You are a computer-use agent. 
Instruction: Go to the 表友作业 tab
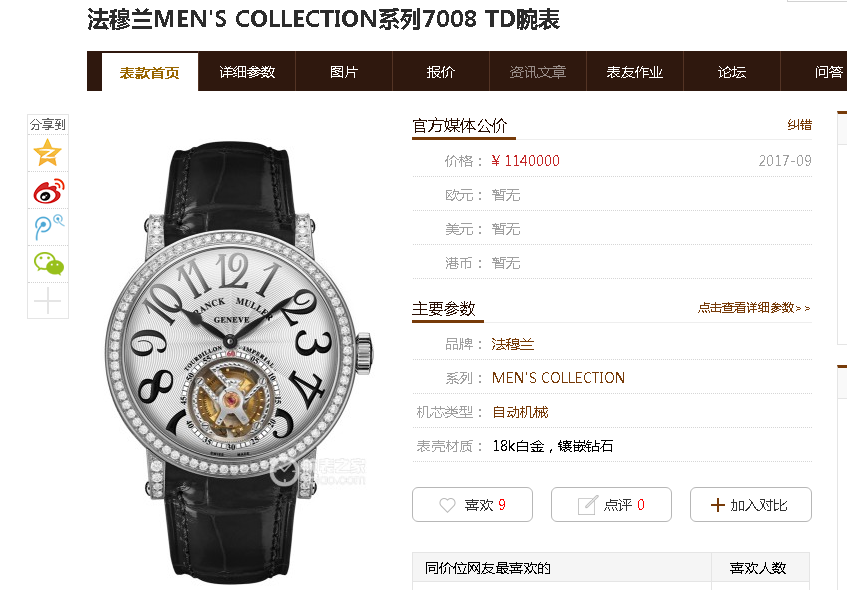pos(635,72)
